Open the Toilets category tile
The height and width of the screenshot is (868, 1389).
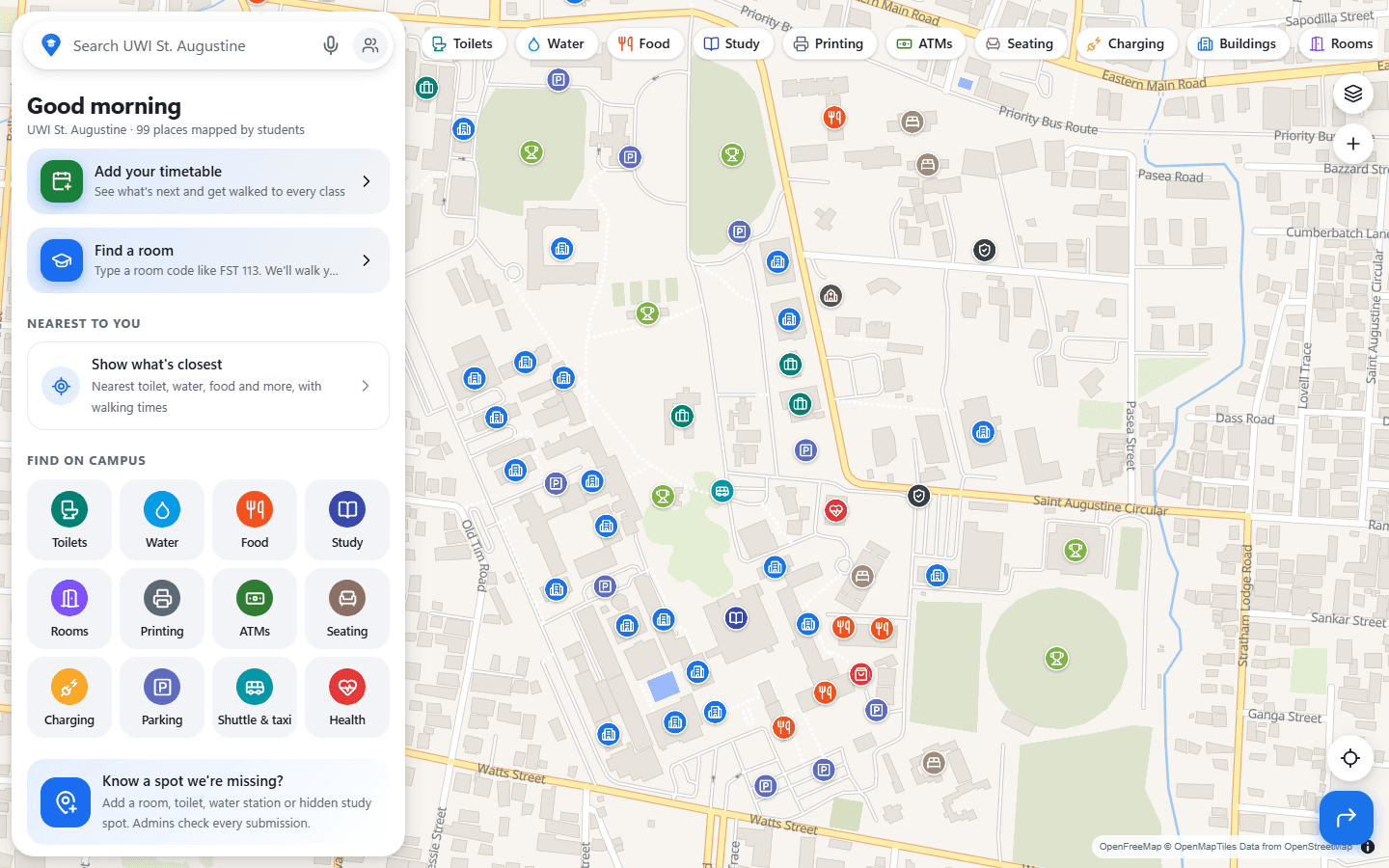69,520
